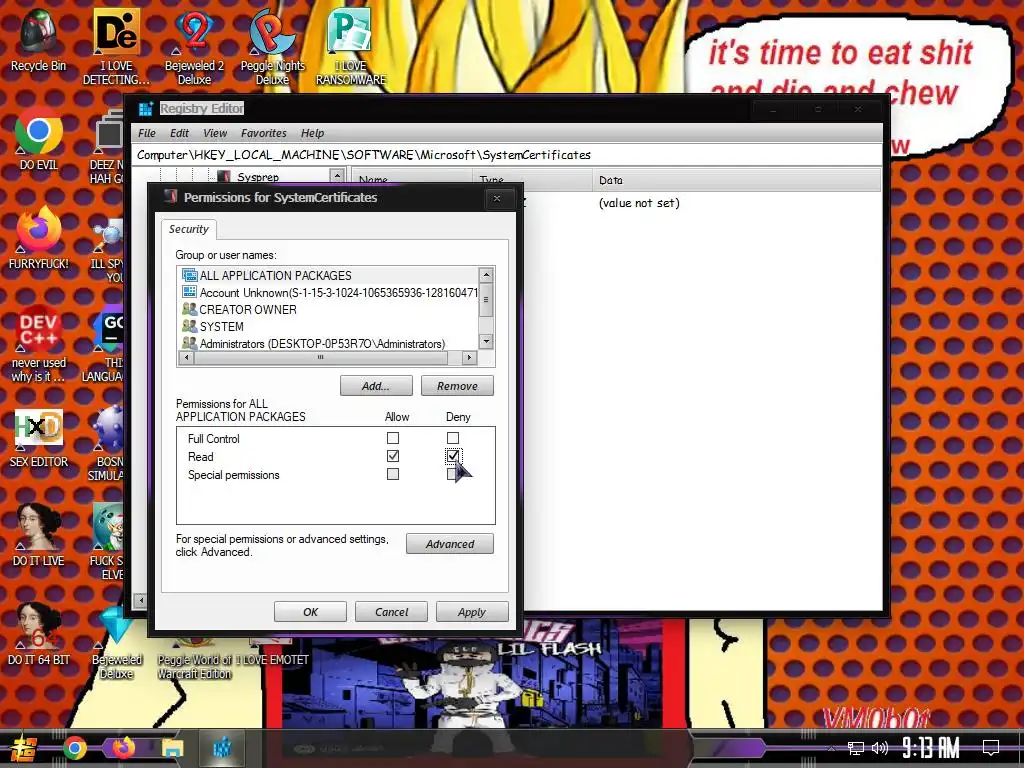Open the Edit menu
The image size is (1024, 768).
point(179,133)
